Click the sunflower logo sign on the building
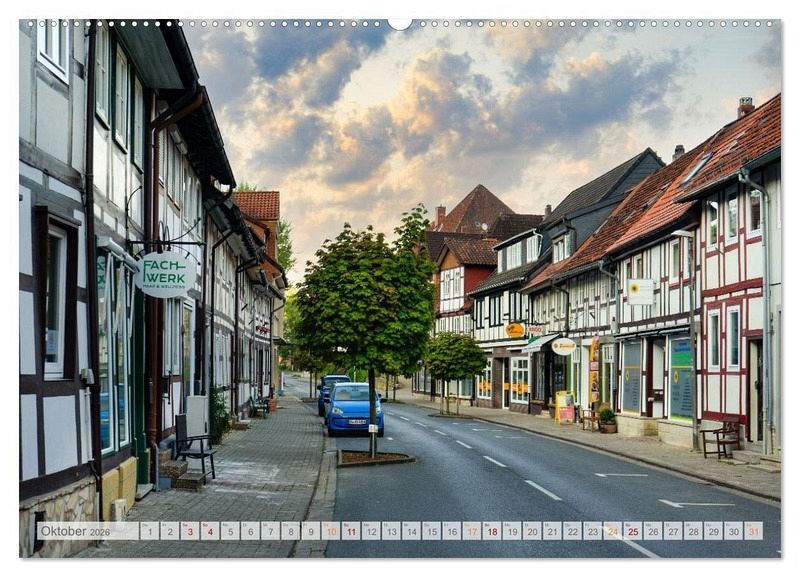This screenshot has width=800, height=577. point(639,291)
